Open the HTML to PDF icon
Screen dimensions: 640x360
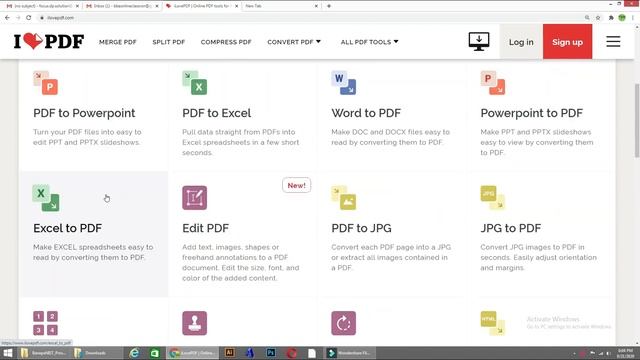point(493,323)
